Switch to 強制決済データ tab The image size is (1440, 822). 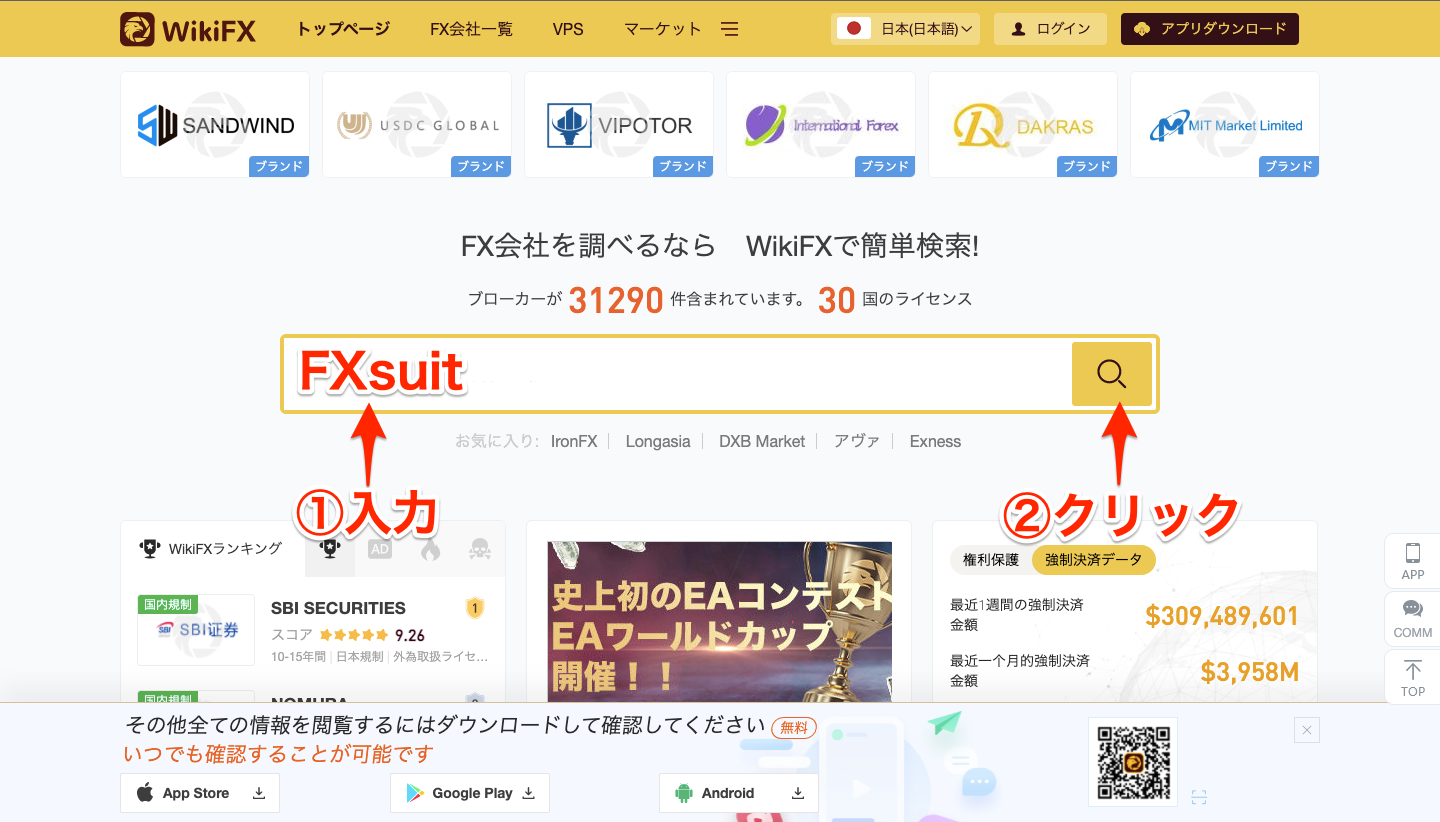pyautogui.click(x=1093, y=560)
